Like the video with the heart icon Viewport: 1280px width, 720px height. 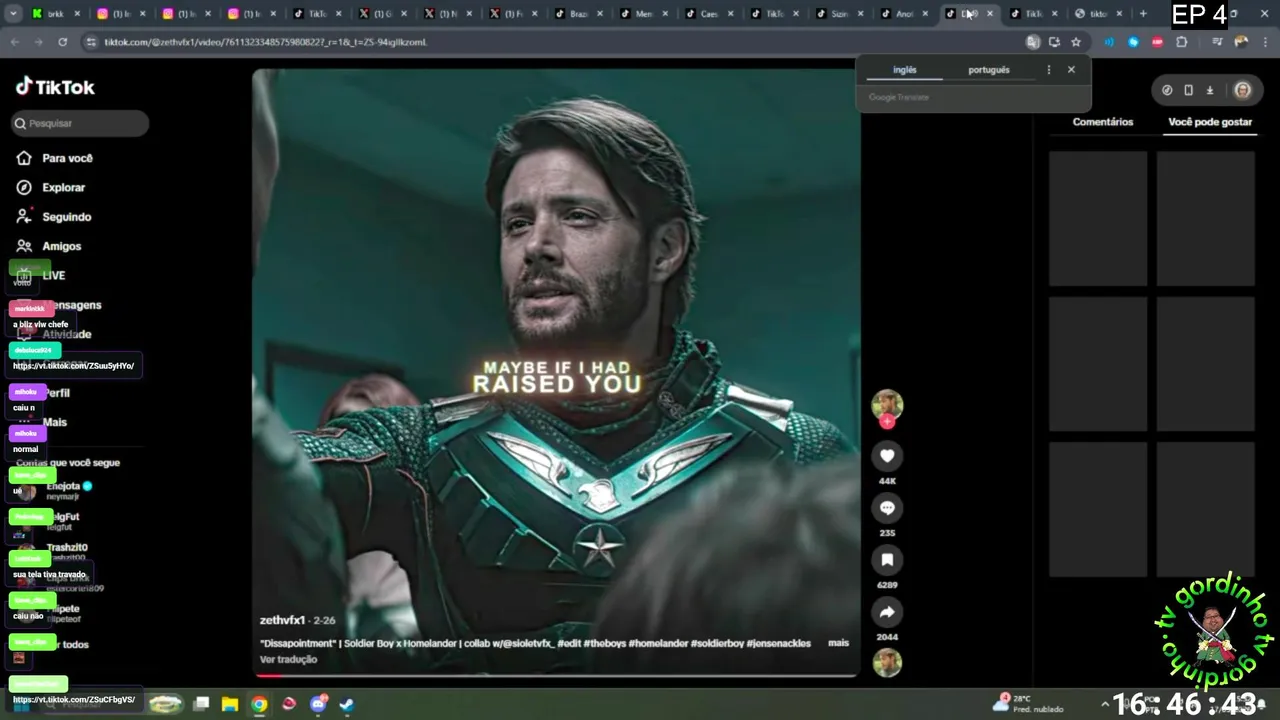coord(887,456)
